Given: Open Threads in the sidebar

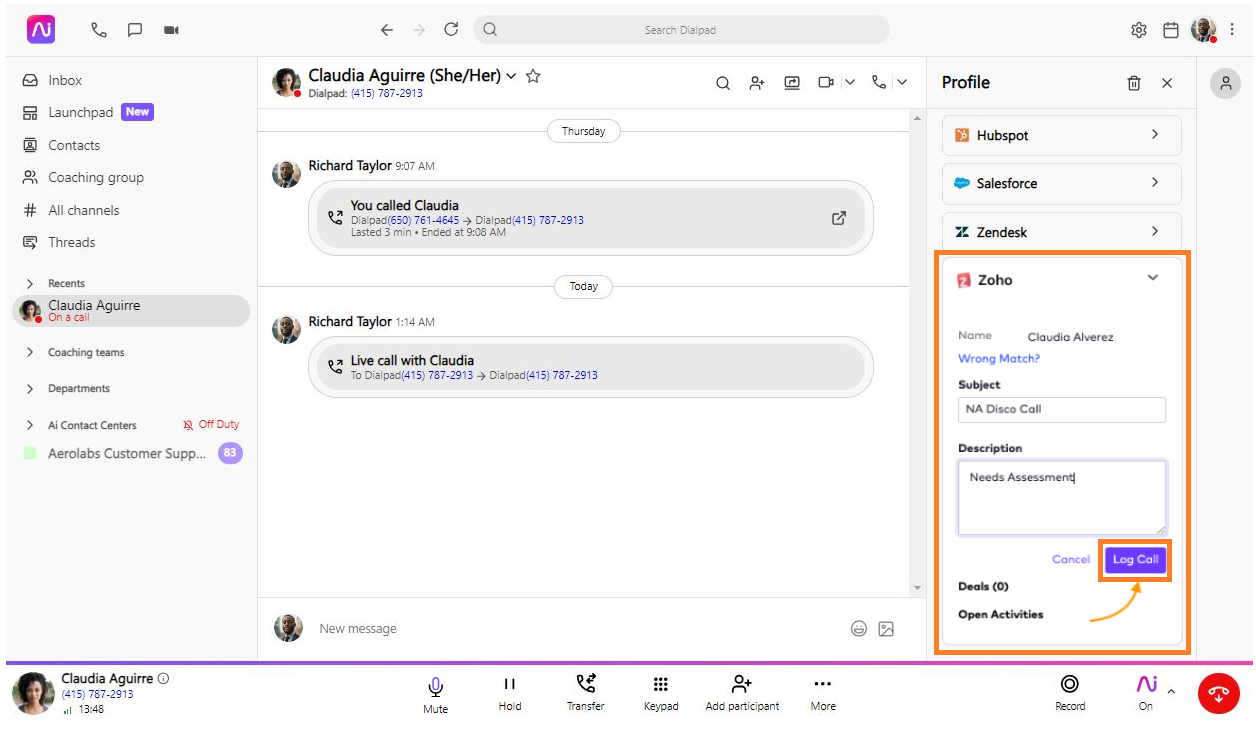Looking at the screenshot, I should [72, 242].
